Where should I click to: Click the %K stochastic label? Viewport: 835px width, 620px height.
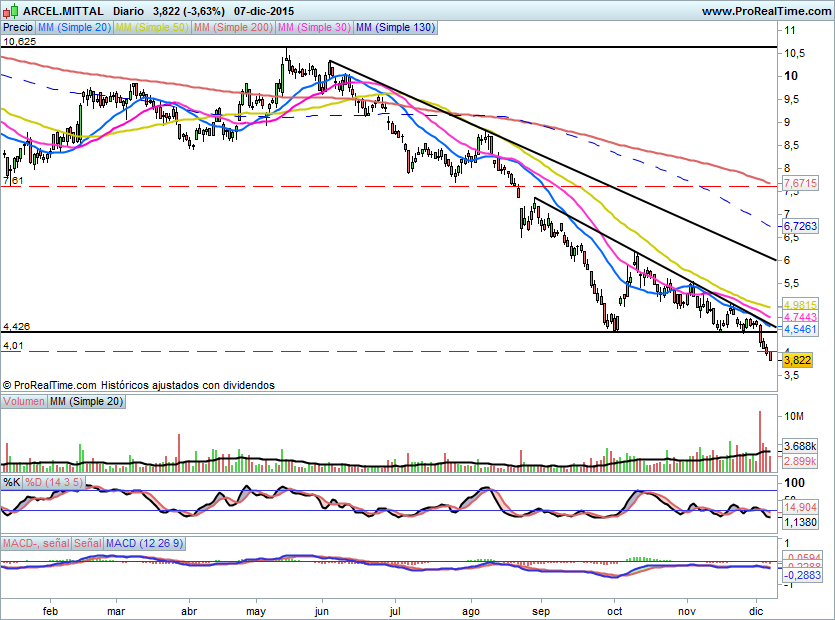12,482
